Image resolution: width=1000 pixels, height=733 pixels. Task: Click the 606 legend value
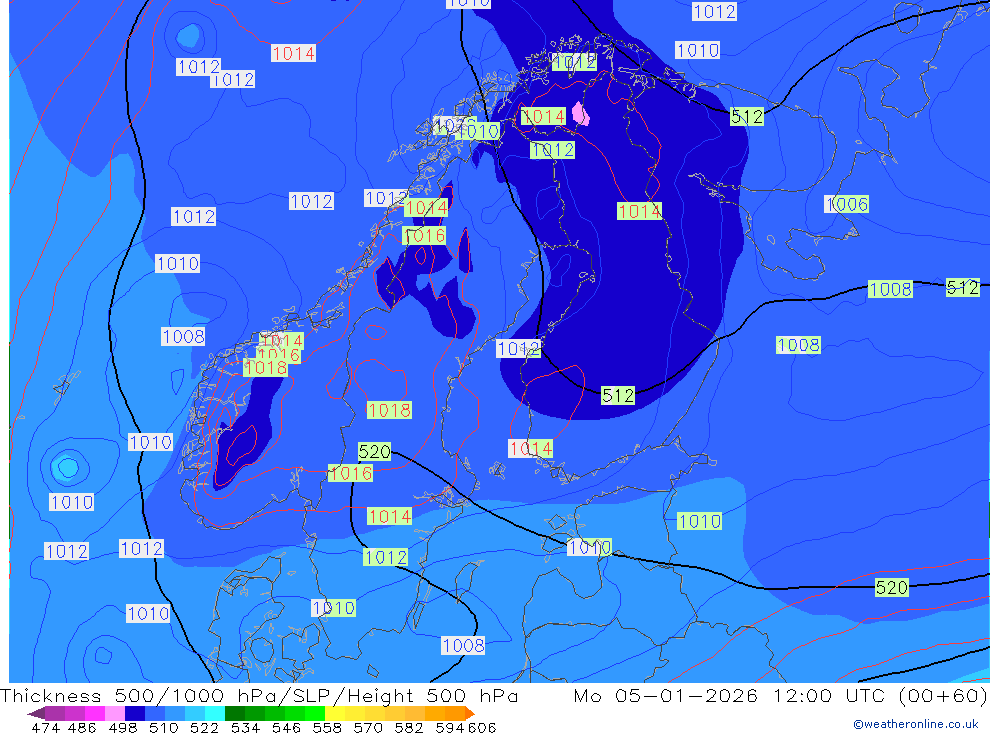[x=482, y=728]
